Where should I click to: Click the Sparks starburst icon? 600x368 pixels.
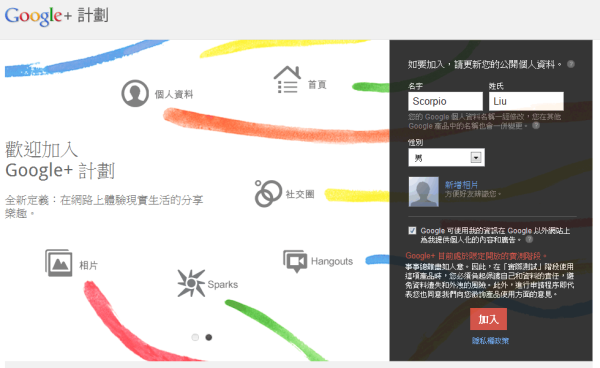[191, 283]
